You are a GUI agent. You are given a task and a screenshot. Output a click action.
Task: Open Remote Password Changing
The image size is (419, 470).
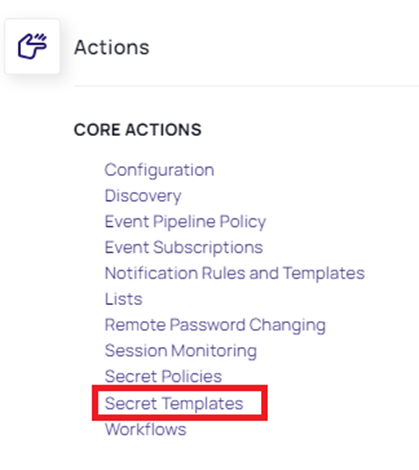point(215,325)
